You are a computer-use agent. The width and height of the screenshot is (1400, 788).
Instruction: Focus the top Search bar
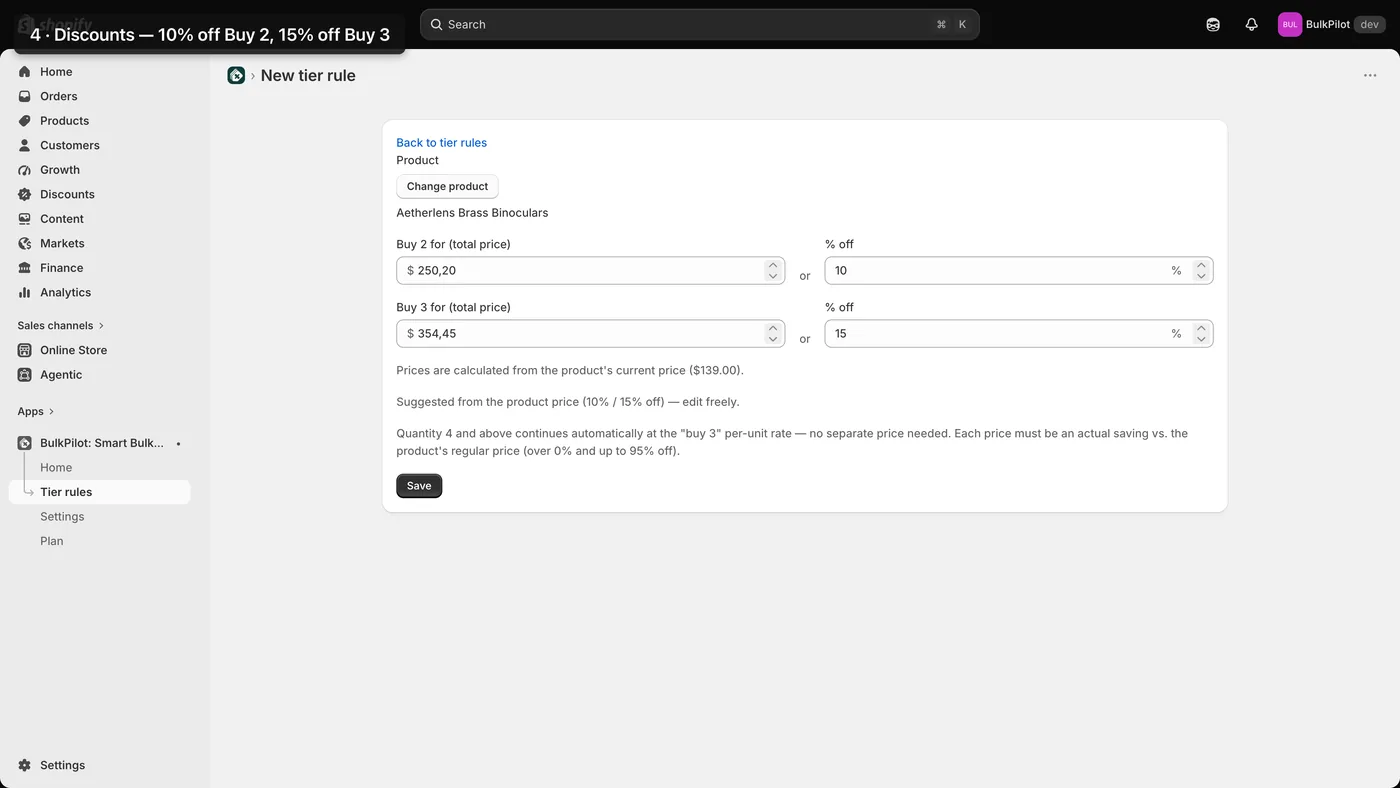pyautogui.click(x=699, y=25)
